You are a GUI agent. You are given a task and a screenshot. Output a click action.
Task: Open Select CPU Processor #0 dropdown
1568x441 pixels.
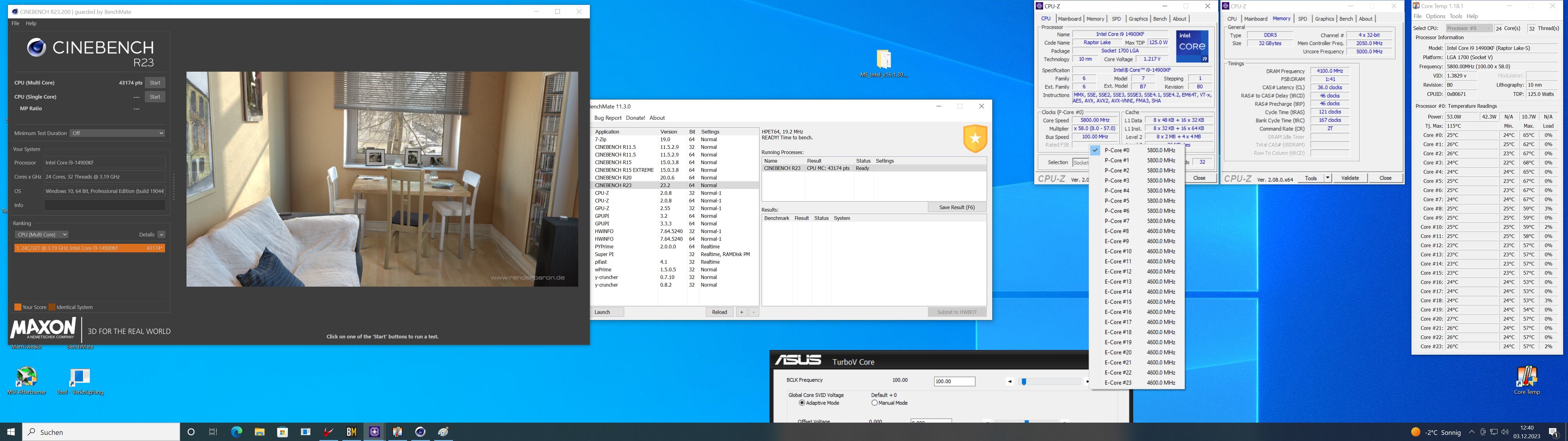pos(1469,28)
